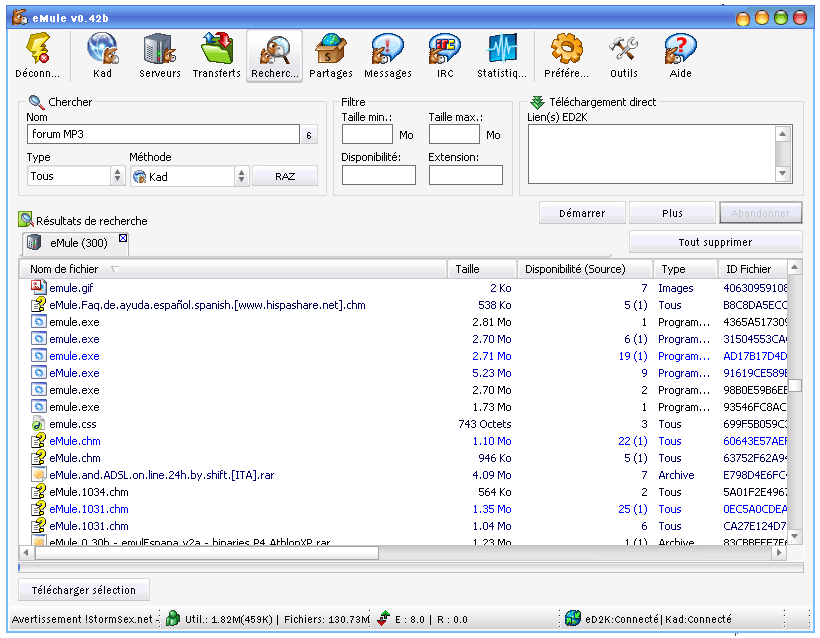Click the RAZ reset button
820x638 pixels.
tap(285, 176)
